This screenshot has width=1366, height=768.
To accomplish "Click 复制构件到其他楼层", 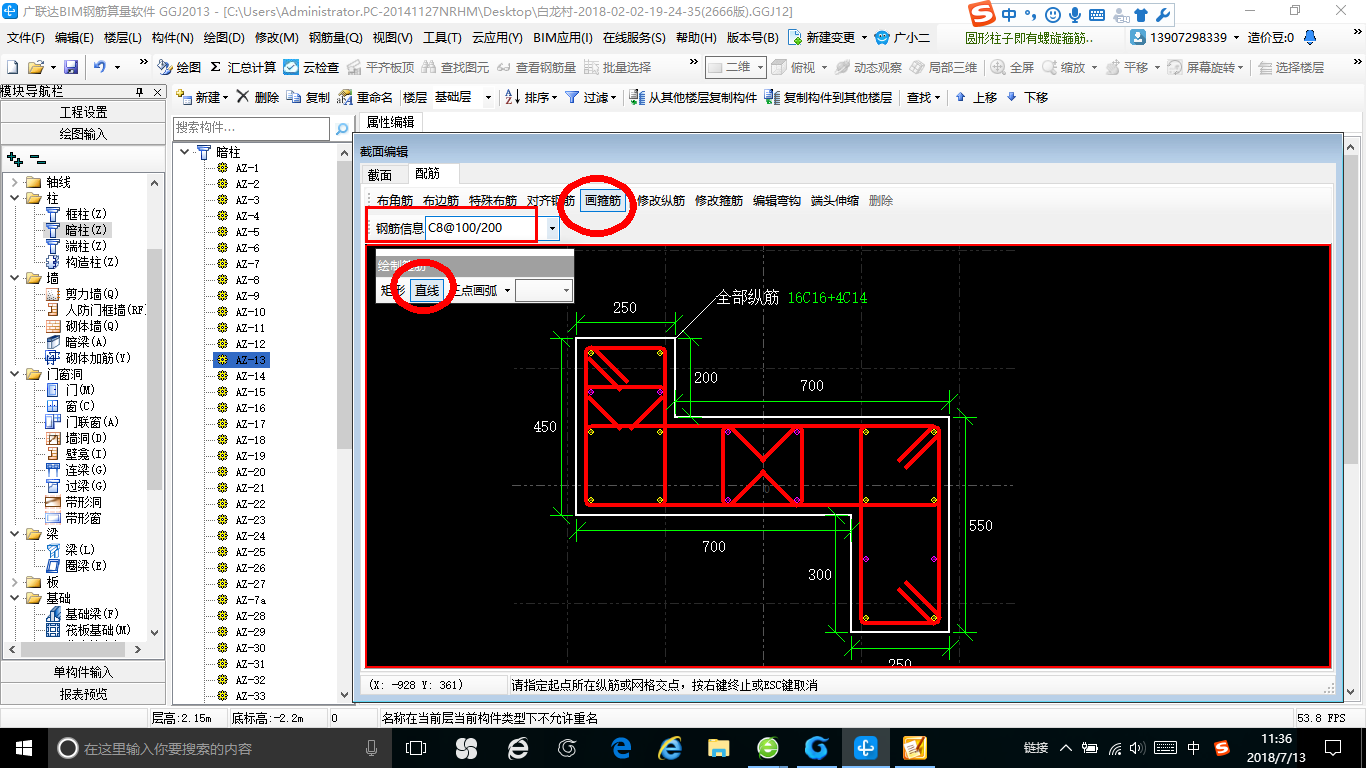I will [x=828, y=97].
